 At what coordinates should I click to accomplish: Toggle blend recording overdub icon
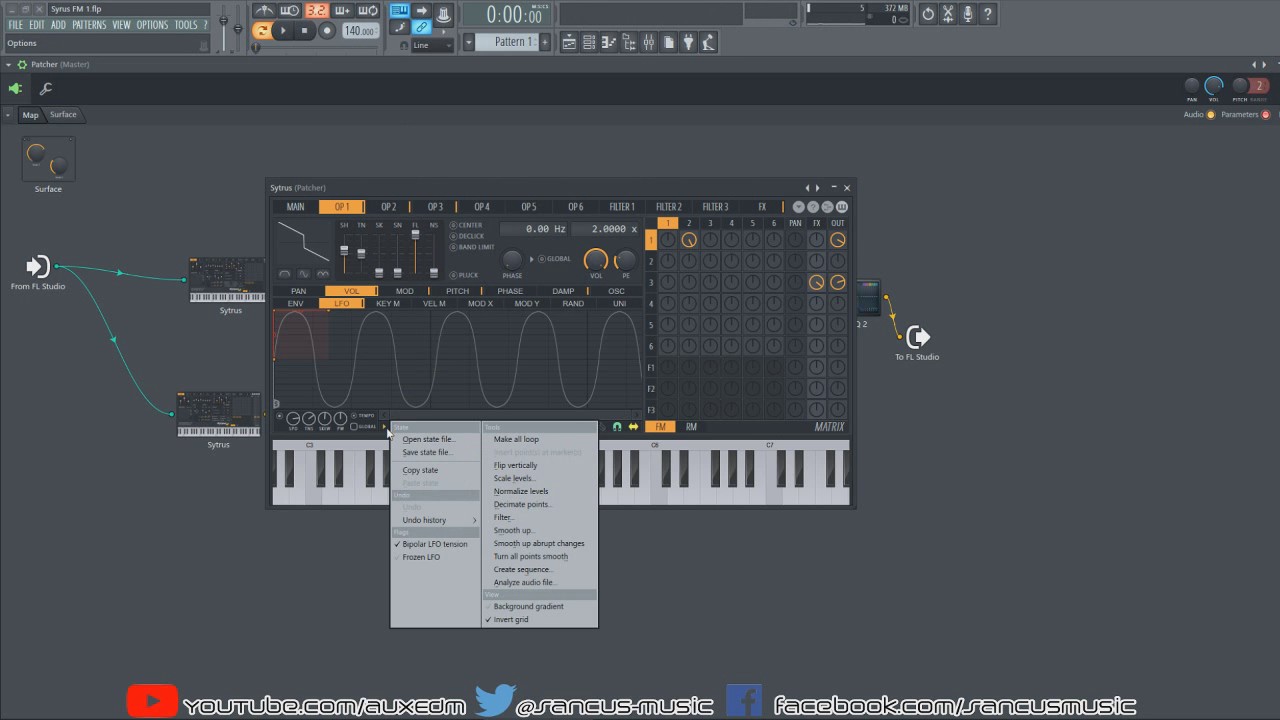tap(342, 11)
